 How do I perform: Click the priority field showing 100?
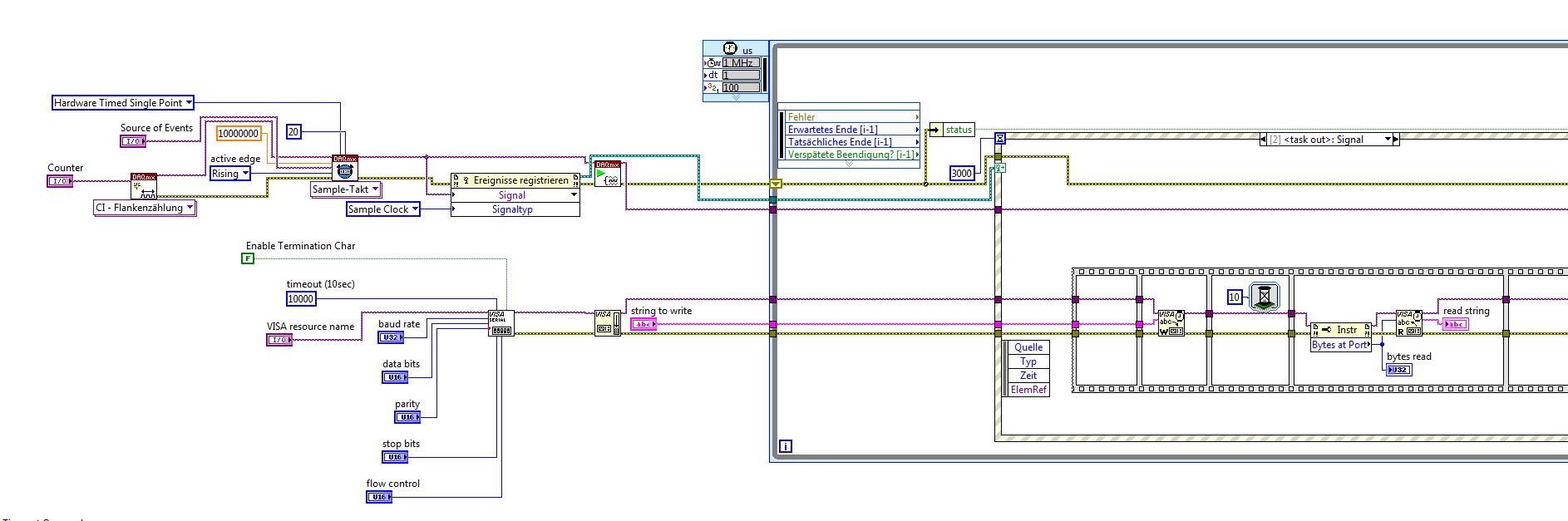741,87
